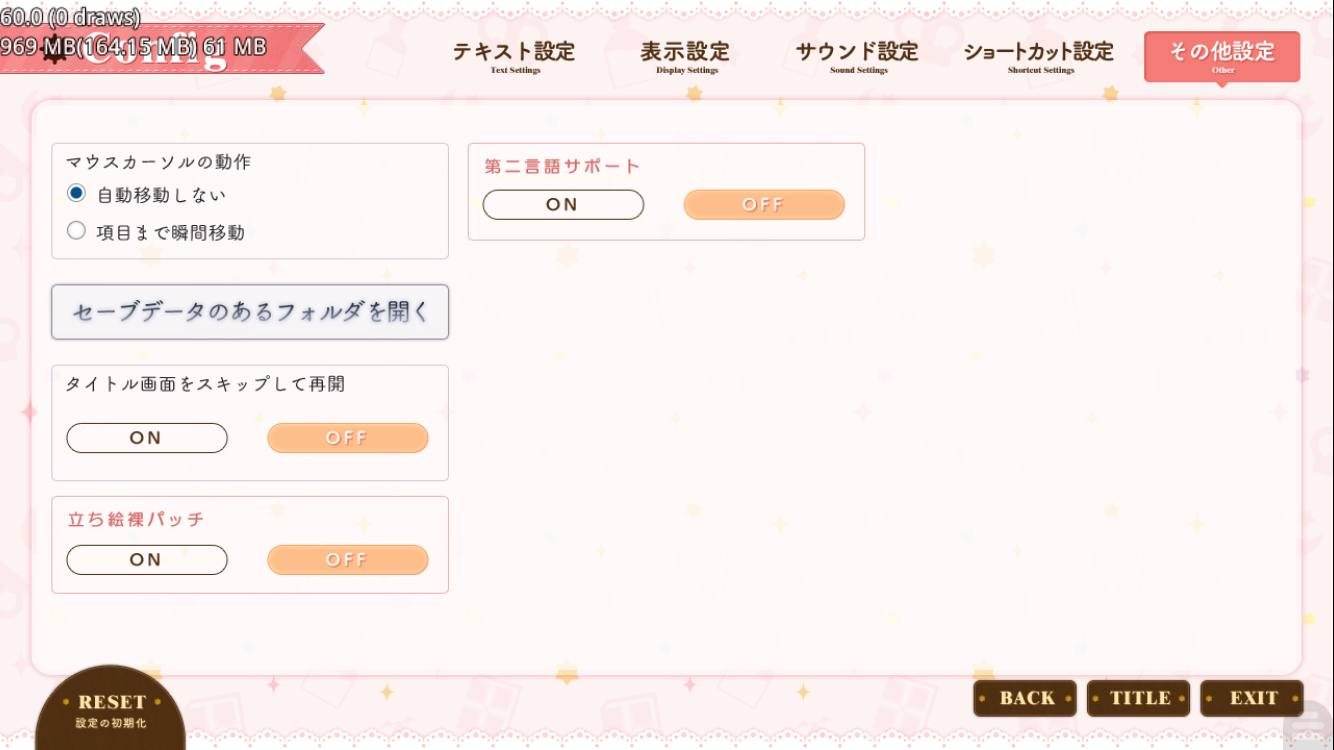Return to the TITLE screen button
The image size is (1334, 750).
pos(1138,698)
